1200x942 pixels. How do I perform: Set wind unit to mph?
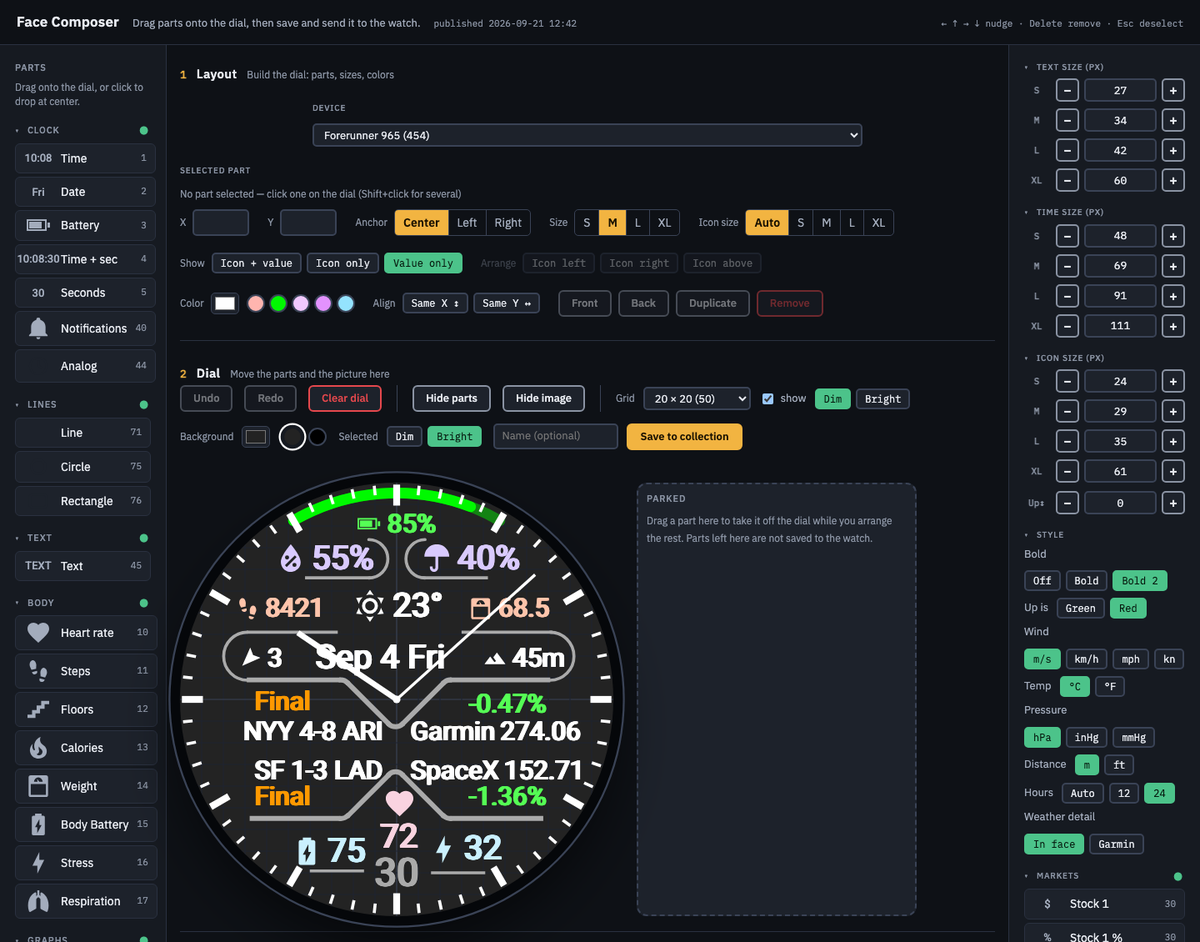1130,659
